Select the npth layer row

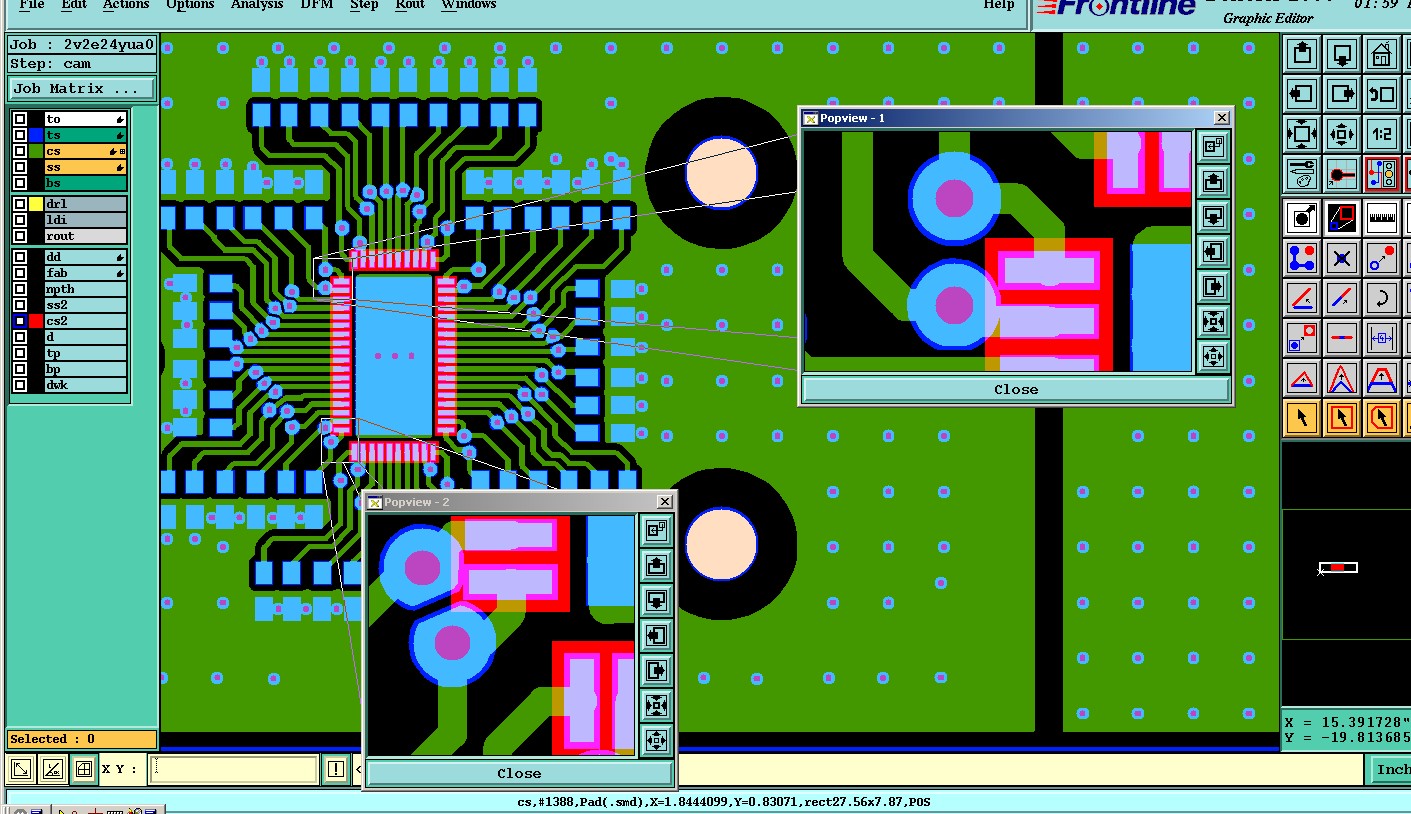tap(86, 289)
